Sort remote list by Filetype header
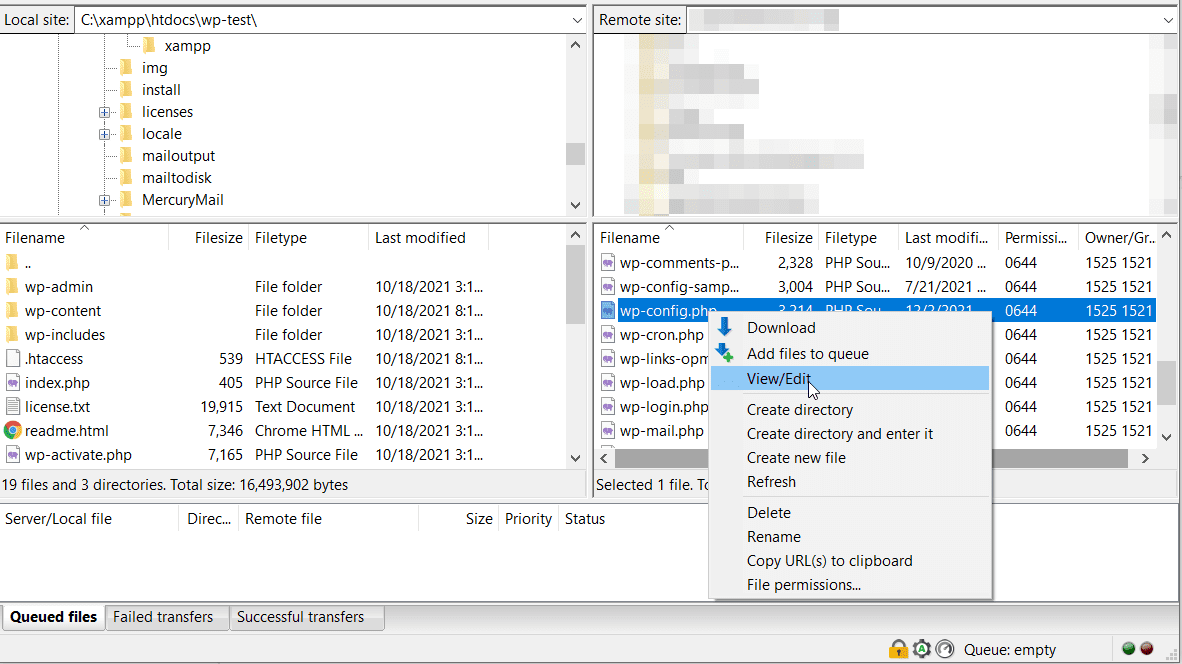The image size is (1182, 664). point(859,237)
